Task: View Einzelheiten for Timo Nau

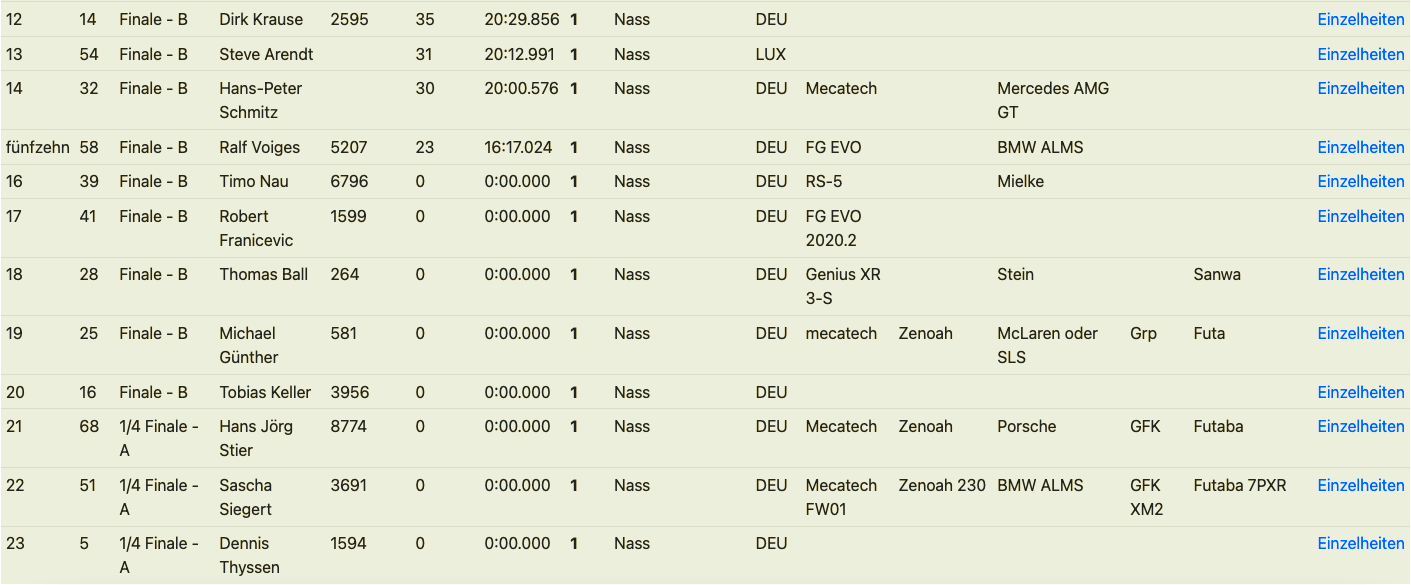Action: (x=1360, y=181)
